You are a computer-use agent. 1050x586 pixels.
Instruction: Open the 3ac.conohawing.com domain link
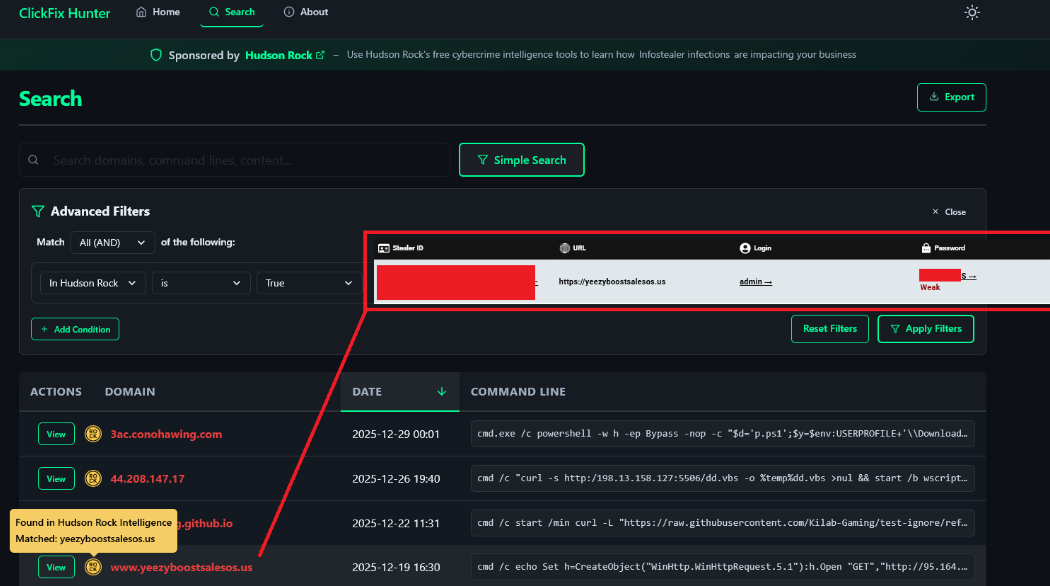click(166, 434)
